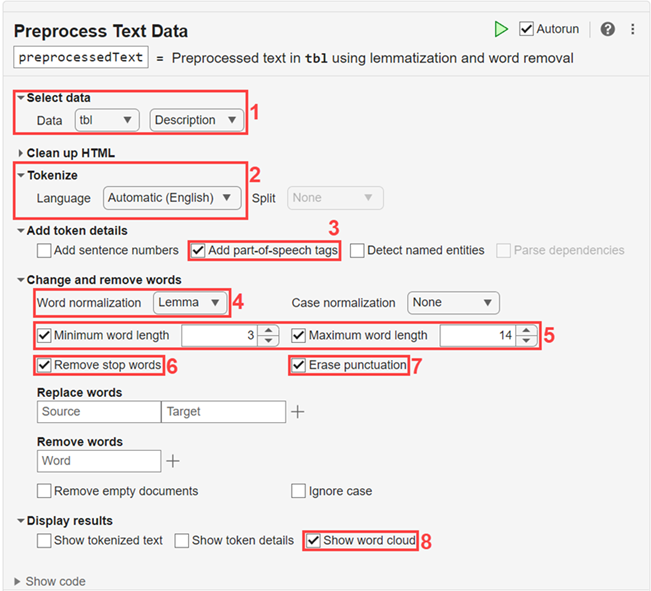Uncheck Remove stop words
The width and height of the screenshot is (651, 591).
pyautogui.click(x=44, y=365)
